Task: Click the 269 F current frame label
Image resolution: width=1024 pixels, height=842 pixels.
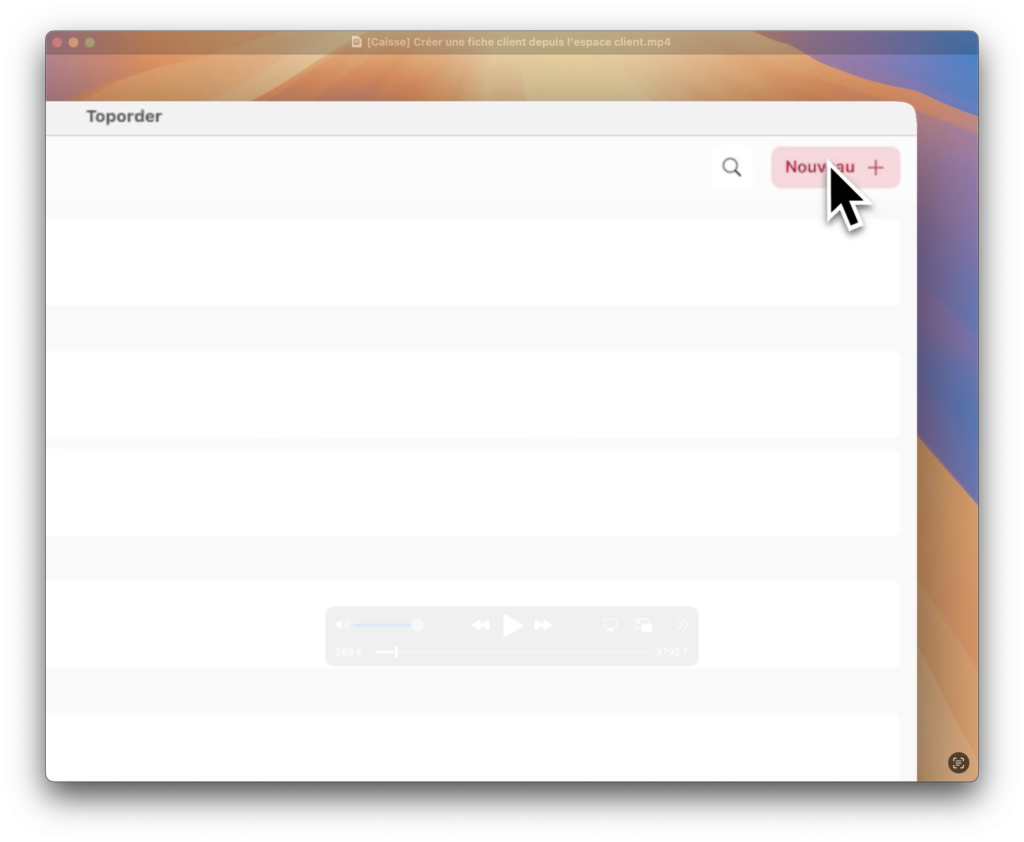Action: 349,652
